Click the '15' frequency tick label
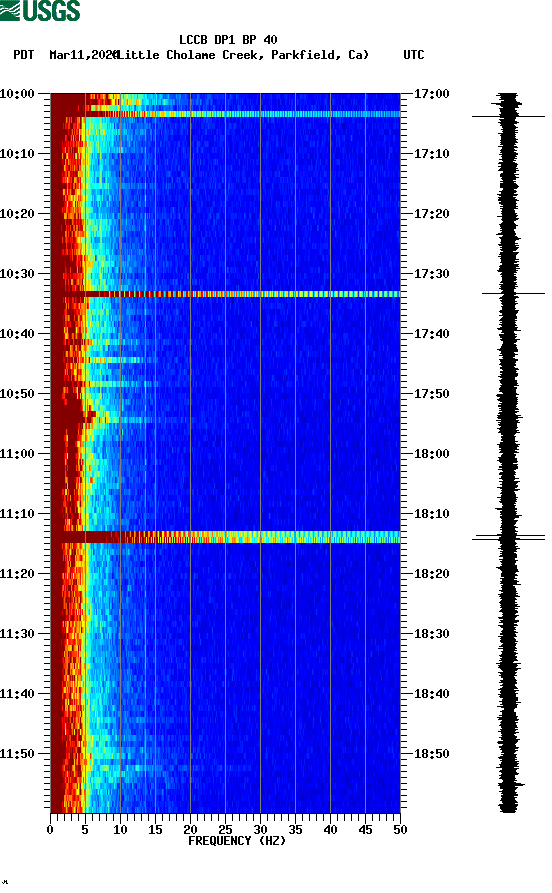This screenshot has width=552, height=893. click(156, 830)
